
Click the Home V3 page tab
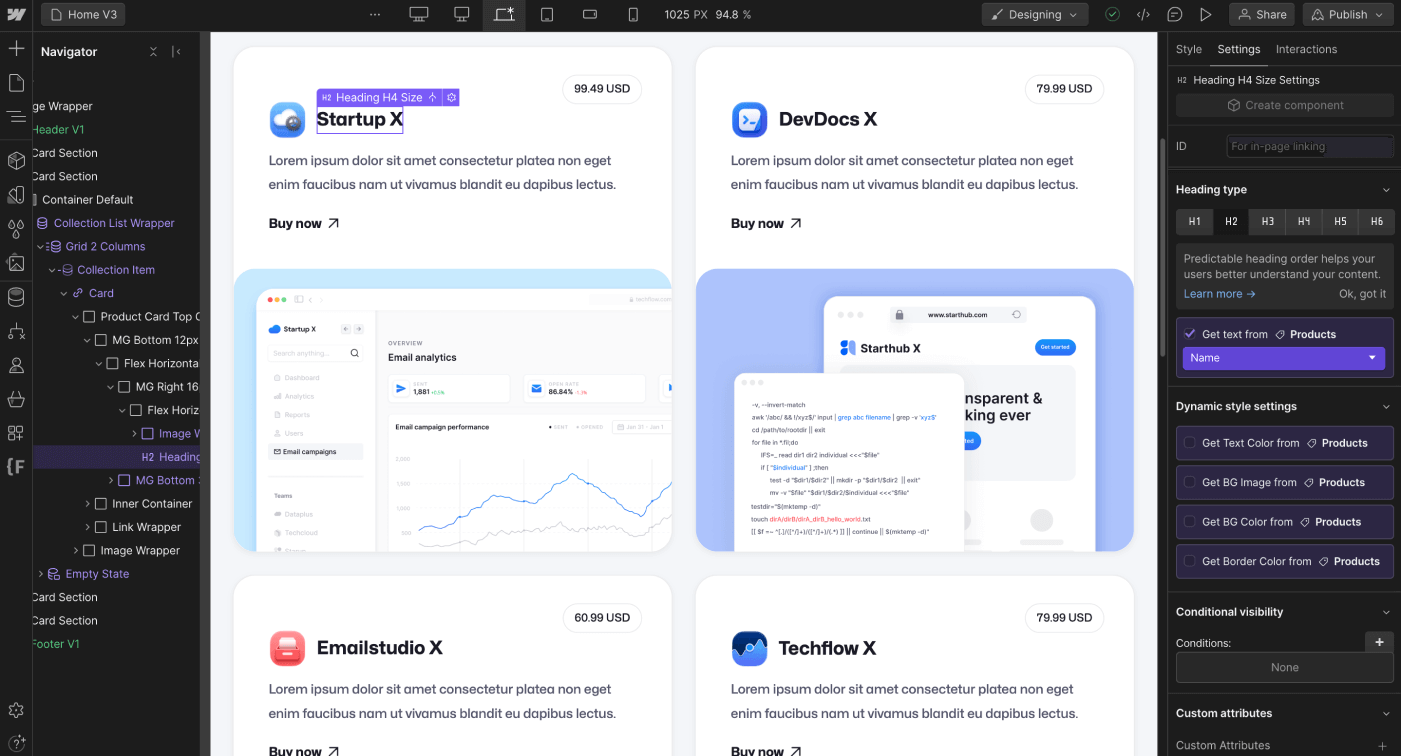[x=85, y=15]
